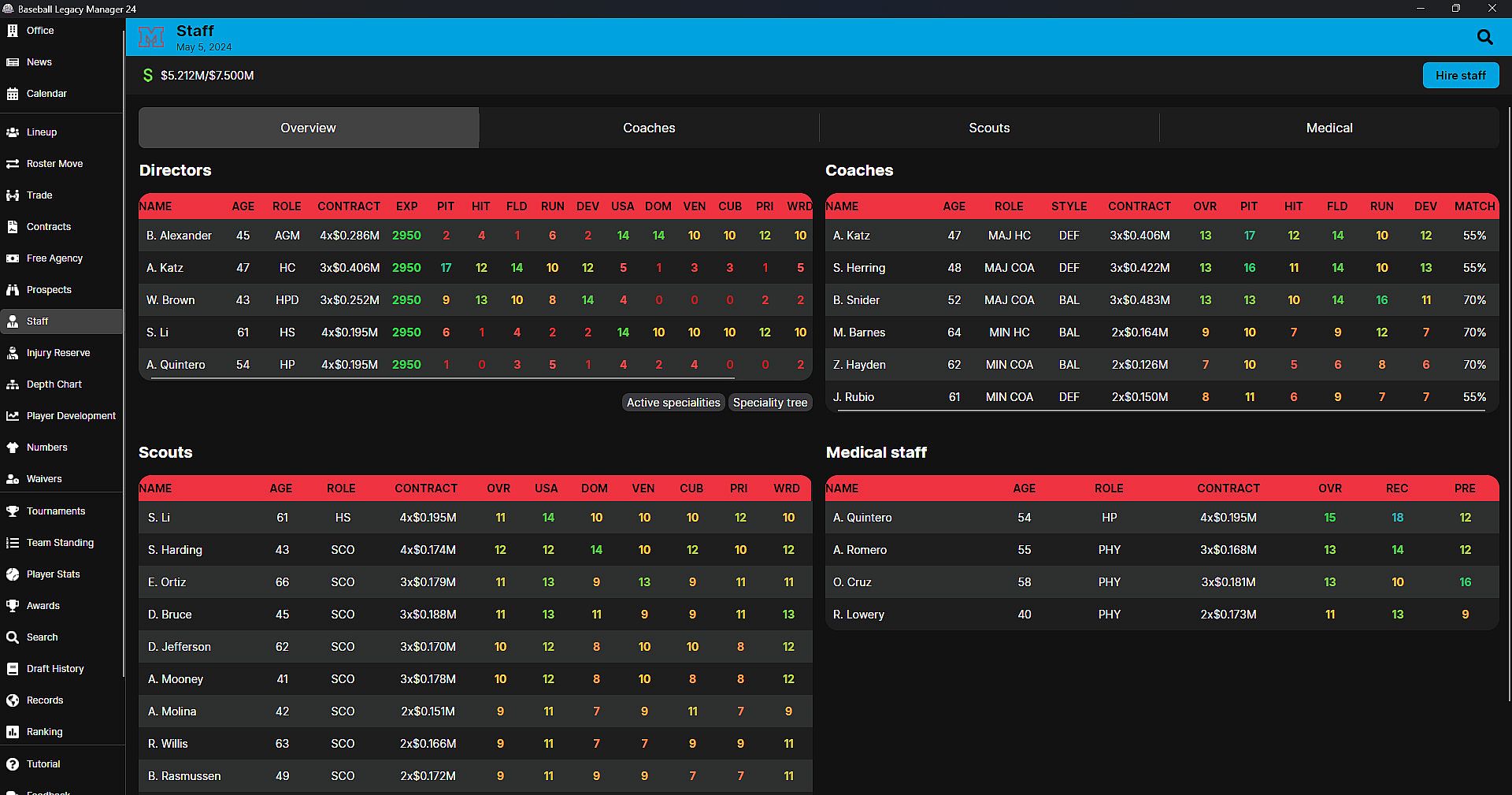Open the Draft History icon
Image resolution: width=1512 pixels, height=795 pixels.
13,669
